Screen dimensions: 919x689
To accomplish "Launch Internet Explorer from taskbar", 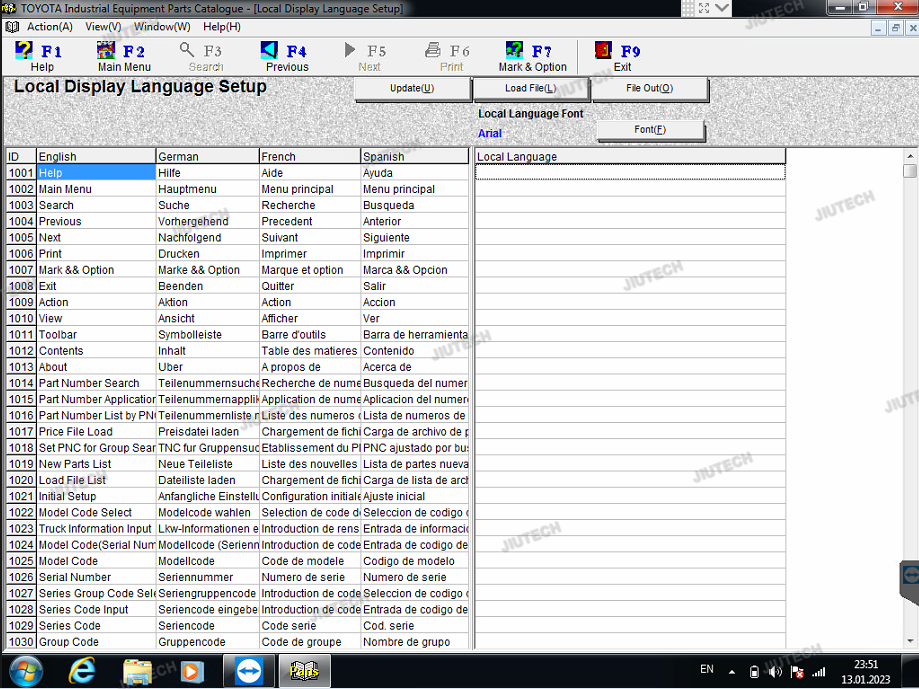I will point(82,671).
